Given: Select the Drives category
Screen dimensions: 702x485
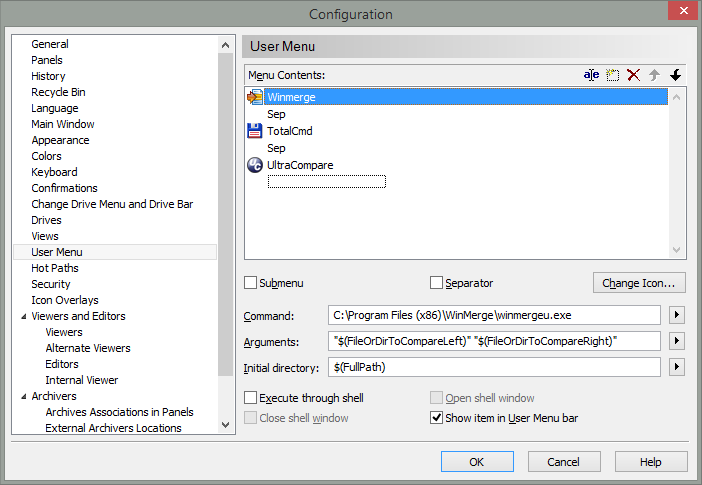Looking at the screenshot, I should tap(46, 220).
